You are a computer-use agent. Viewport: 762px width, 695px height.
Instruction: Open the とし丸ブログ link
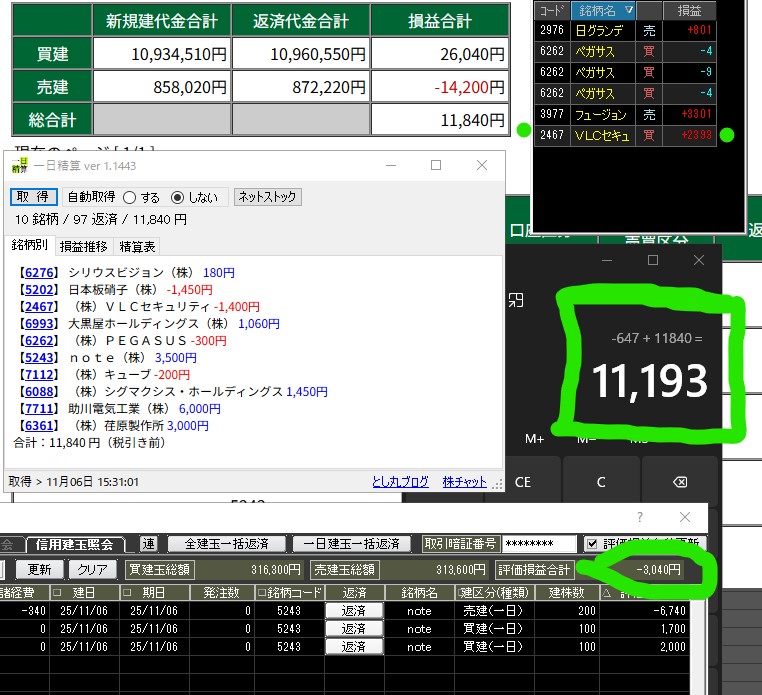400,481
